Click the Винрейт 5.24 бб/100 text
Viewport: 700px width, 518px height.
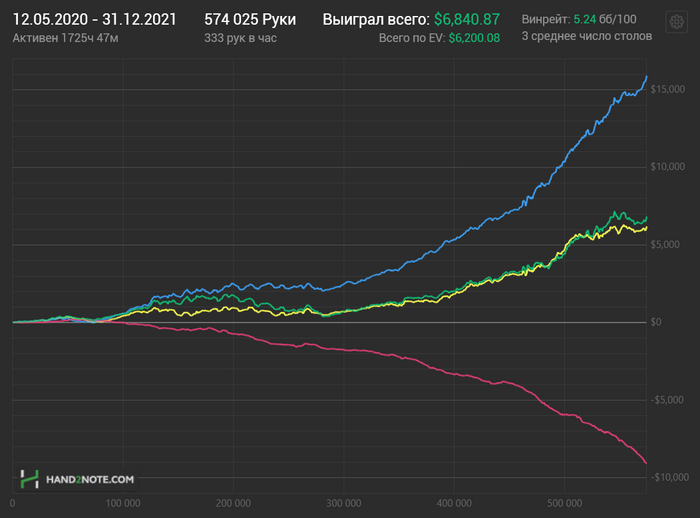[579, 19]
